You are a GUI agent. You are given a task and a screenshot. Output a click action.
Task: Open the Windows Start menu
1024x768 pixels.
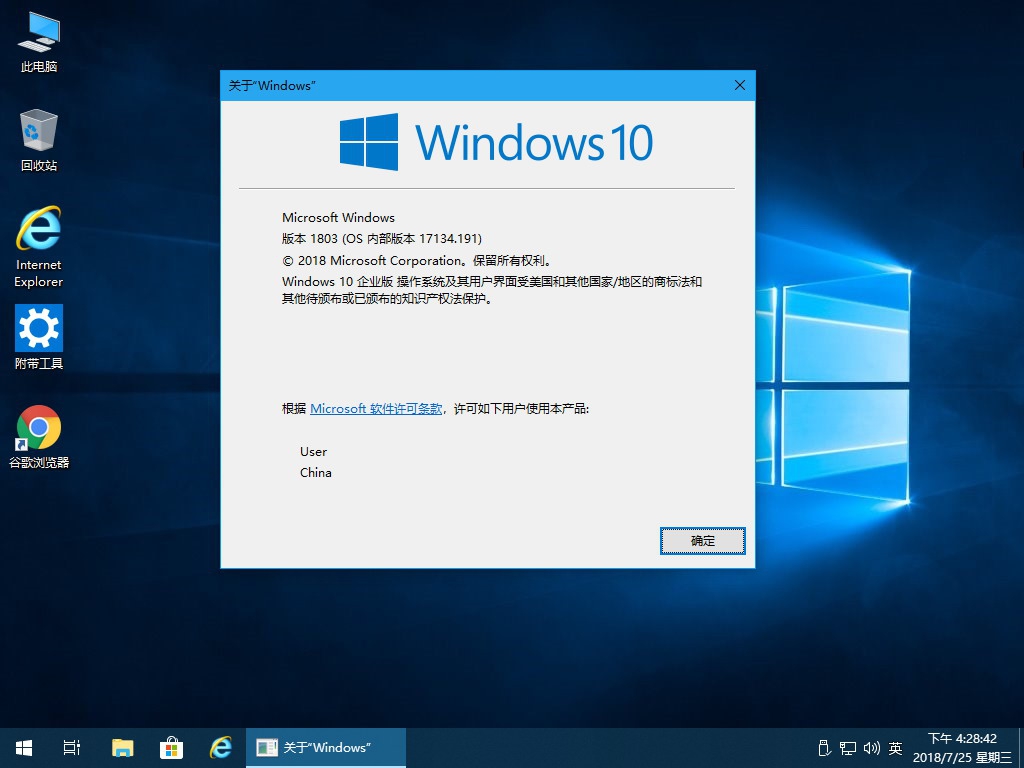pos(24,748)
